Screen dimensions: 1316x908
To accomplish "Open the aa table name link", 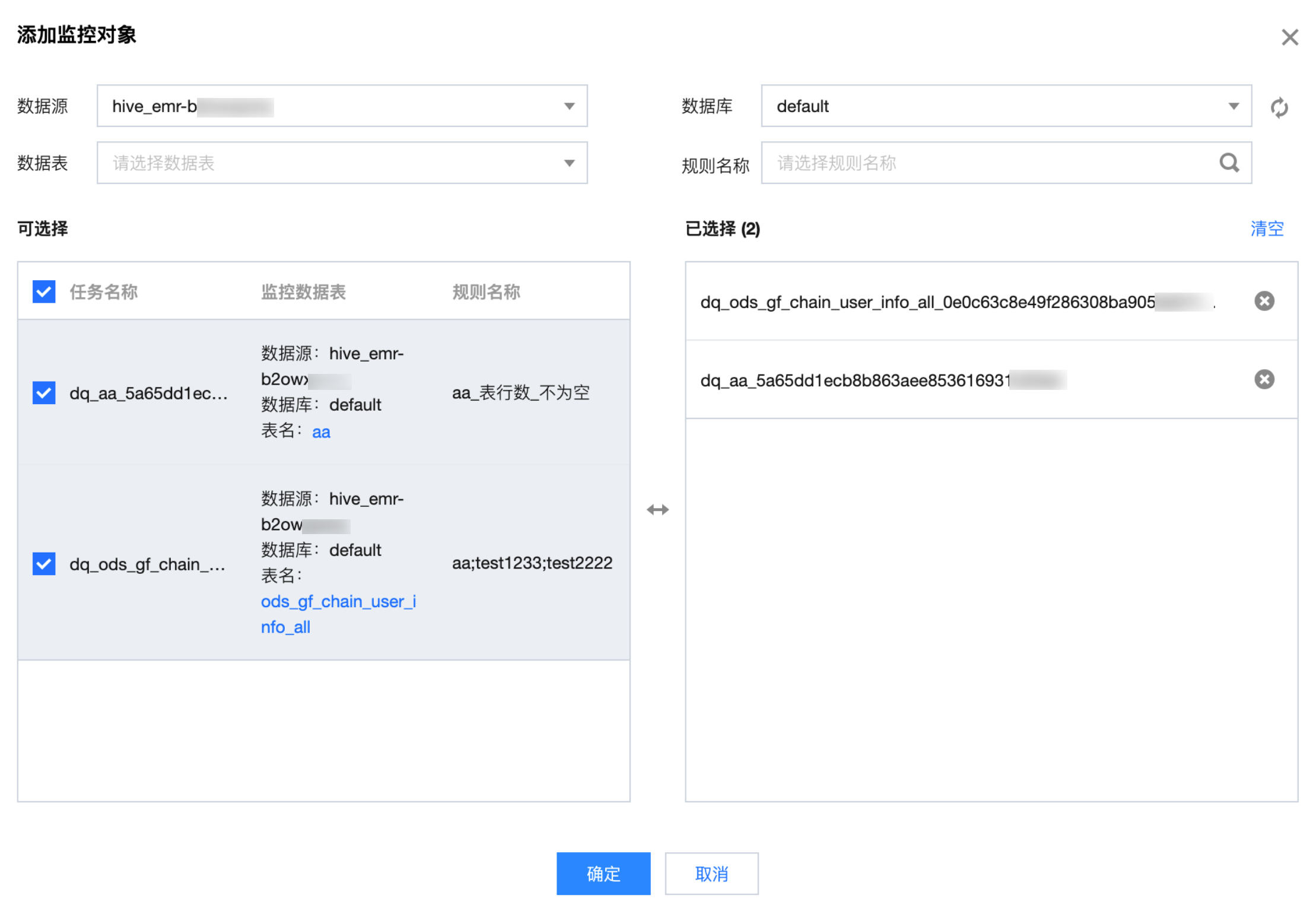I will tap(321, 432).
